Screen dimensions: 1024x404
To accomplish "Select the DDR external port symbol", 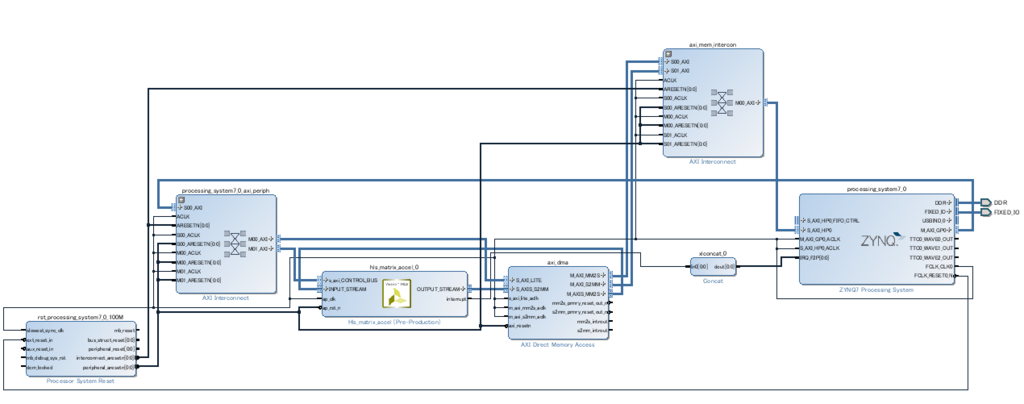I will (985, 202).
